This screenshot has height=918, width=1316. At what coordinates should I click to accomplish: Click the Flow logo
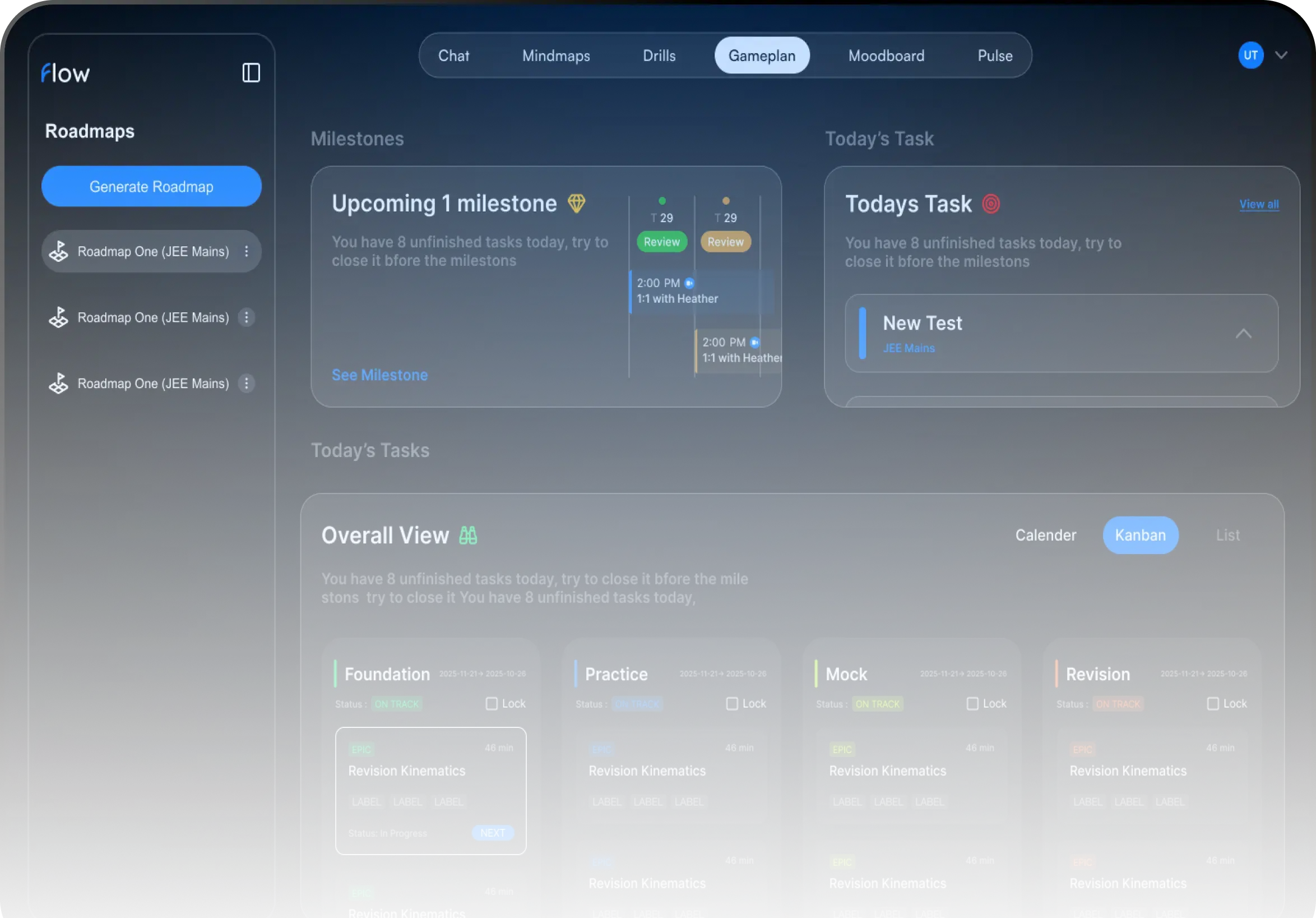(x=66, y=73)
